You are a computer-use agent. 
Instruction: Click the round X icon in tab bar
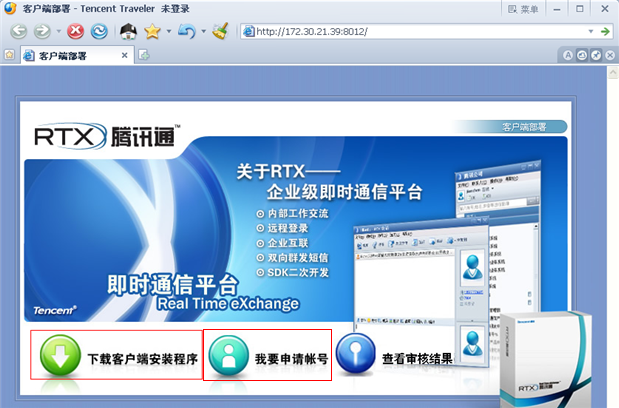(x=610, y=55)
